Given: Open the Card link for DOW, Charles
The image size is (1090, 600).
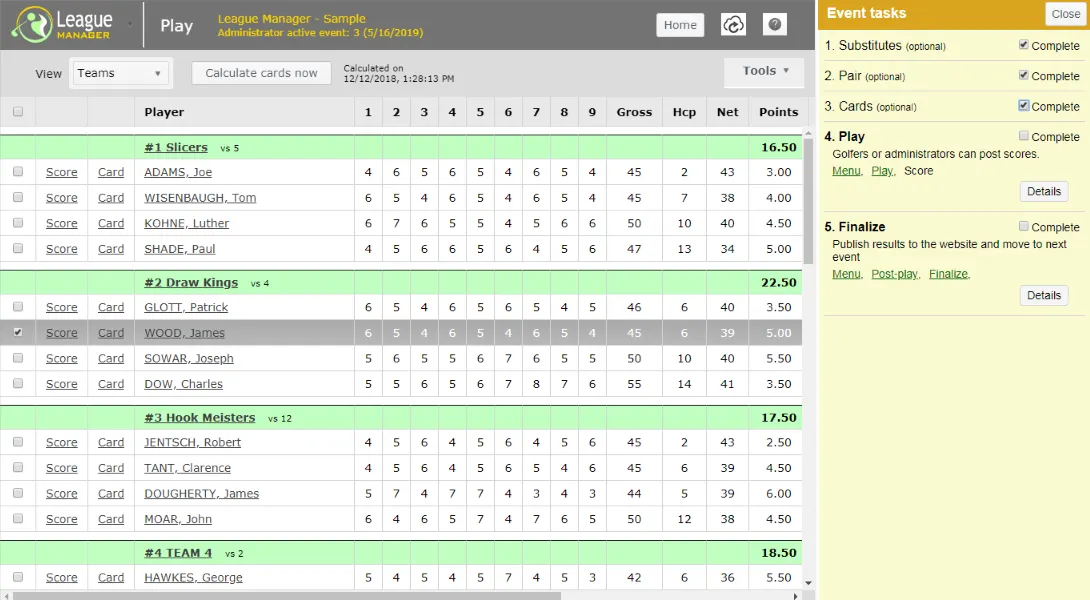Looking at the screenshot, I should 111,384.
